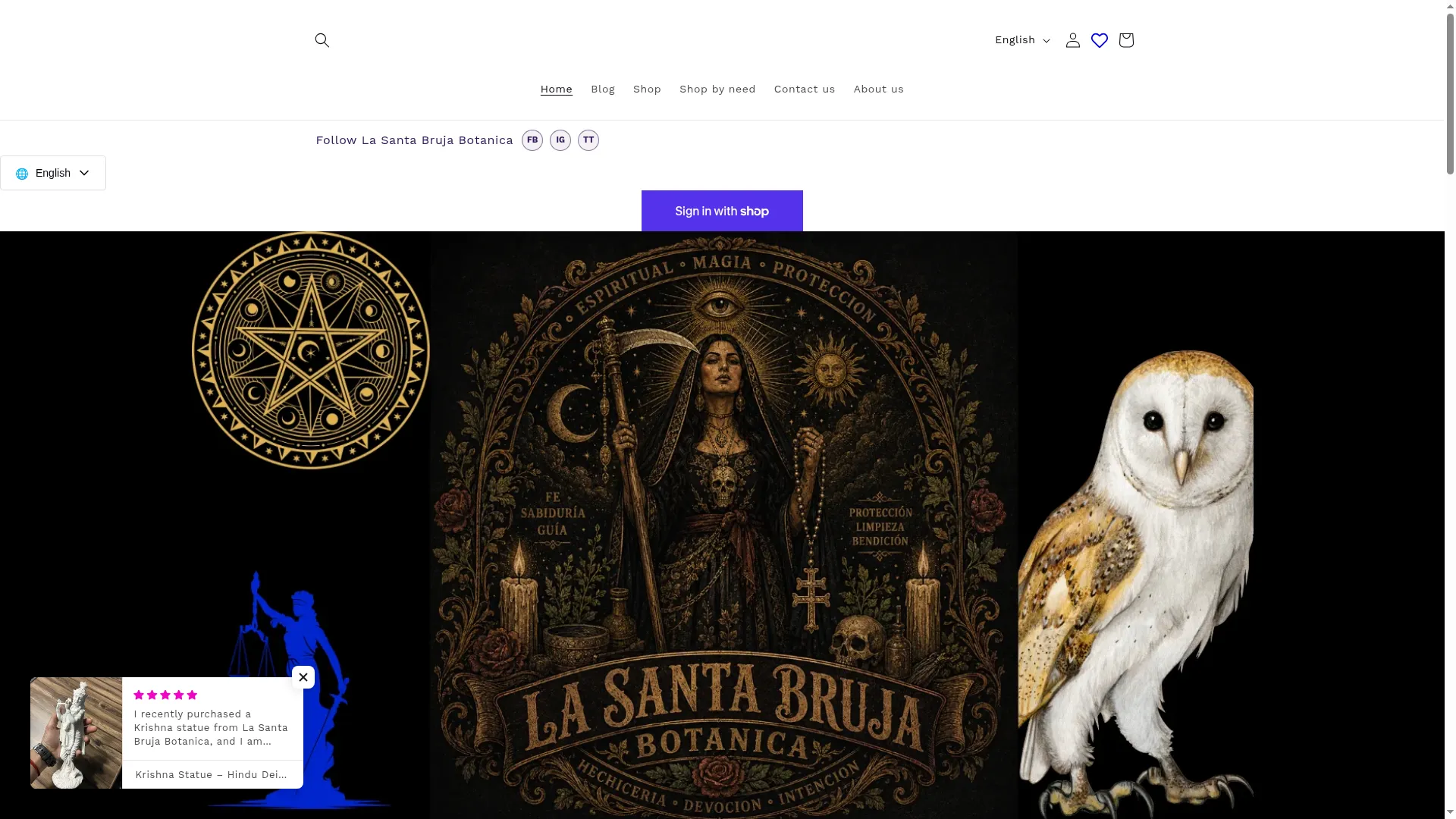Open the Blog menu item
The image size is (1456, 819).
tap(603, 89)
